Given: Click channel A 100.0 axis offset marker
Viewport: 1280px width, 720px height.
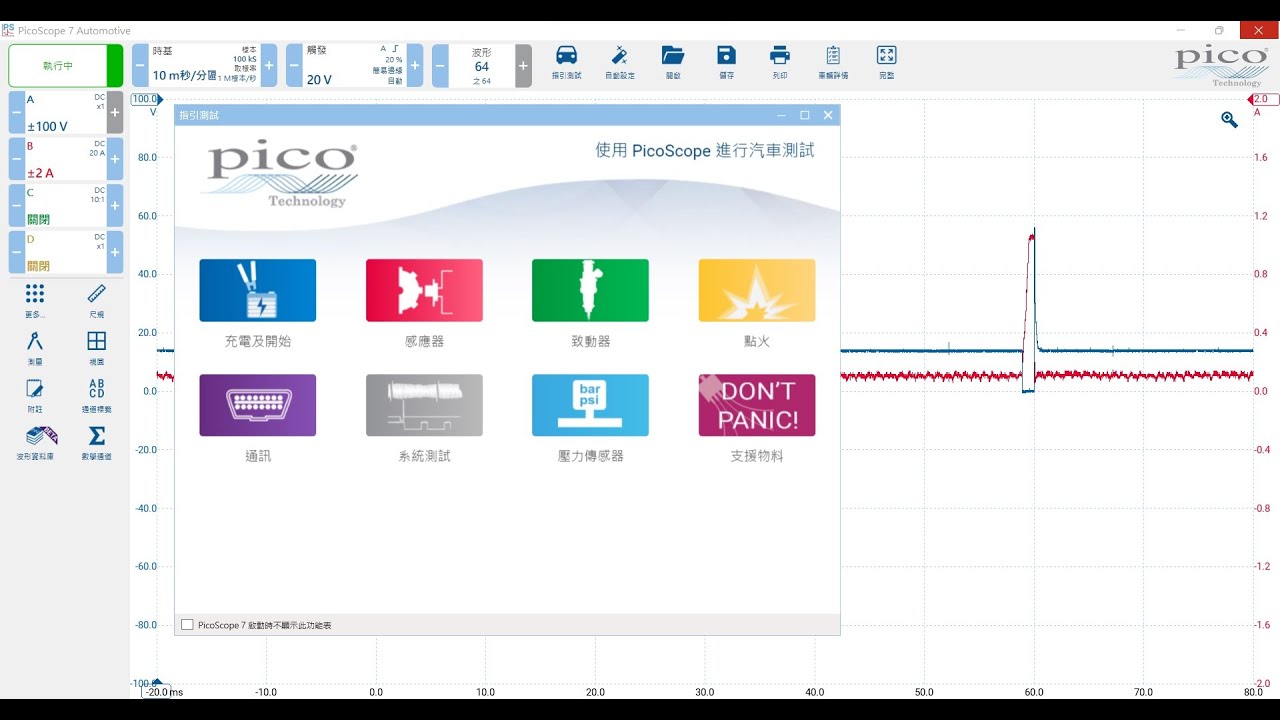Looking at the screenshot, I should (146, 99).
